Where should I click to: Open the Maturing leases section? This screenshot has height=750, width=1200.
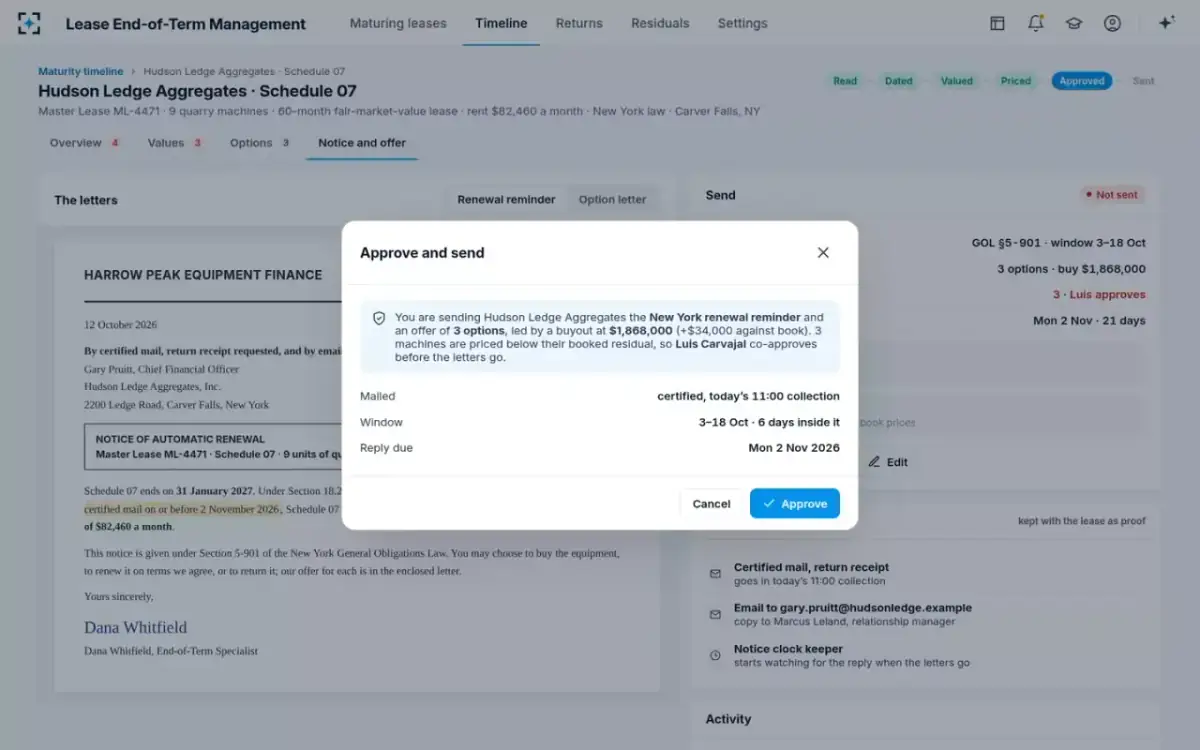point(398,23)
